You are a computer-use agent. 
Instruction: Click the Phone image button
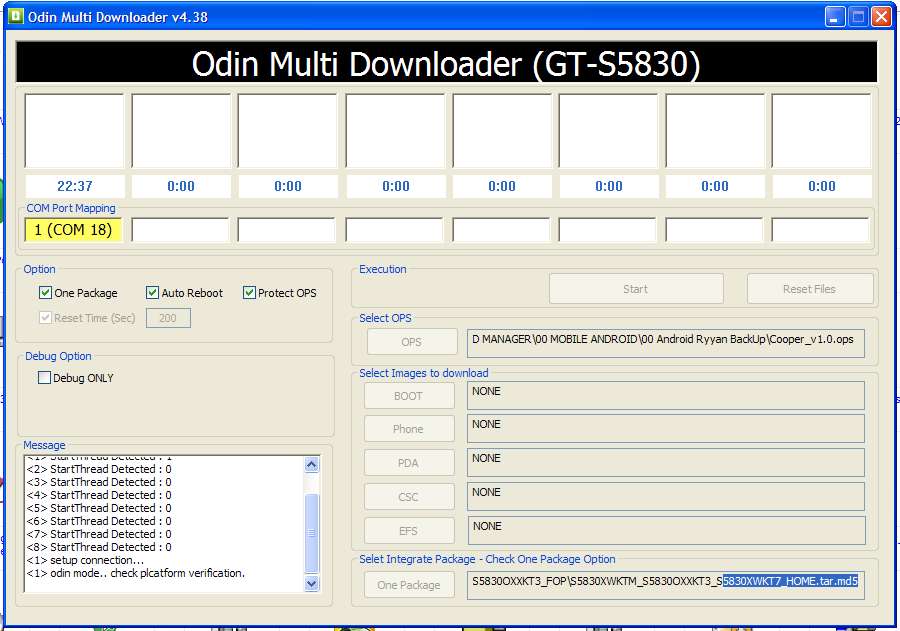click(409, 429)
